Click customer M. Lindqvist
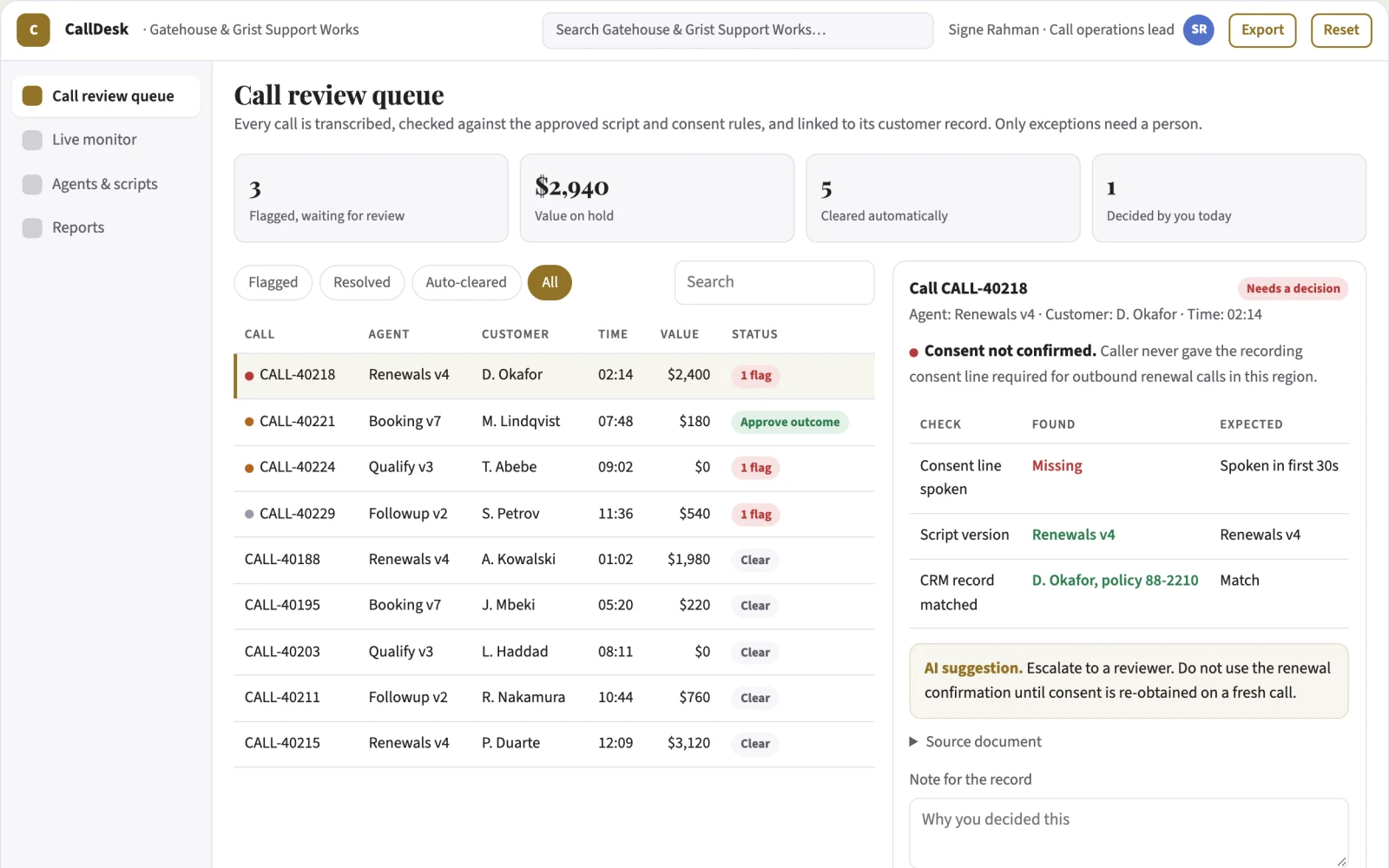Screen dimensions: 1389x868 tap(521, 421)
